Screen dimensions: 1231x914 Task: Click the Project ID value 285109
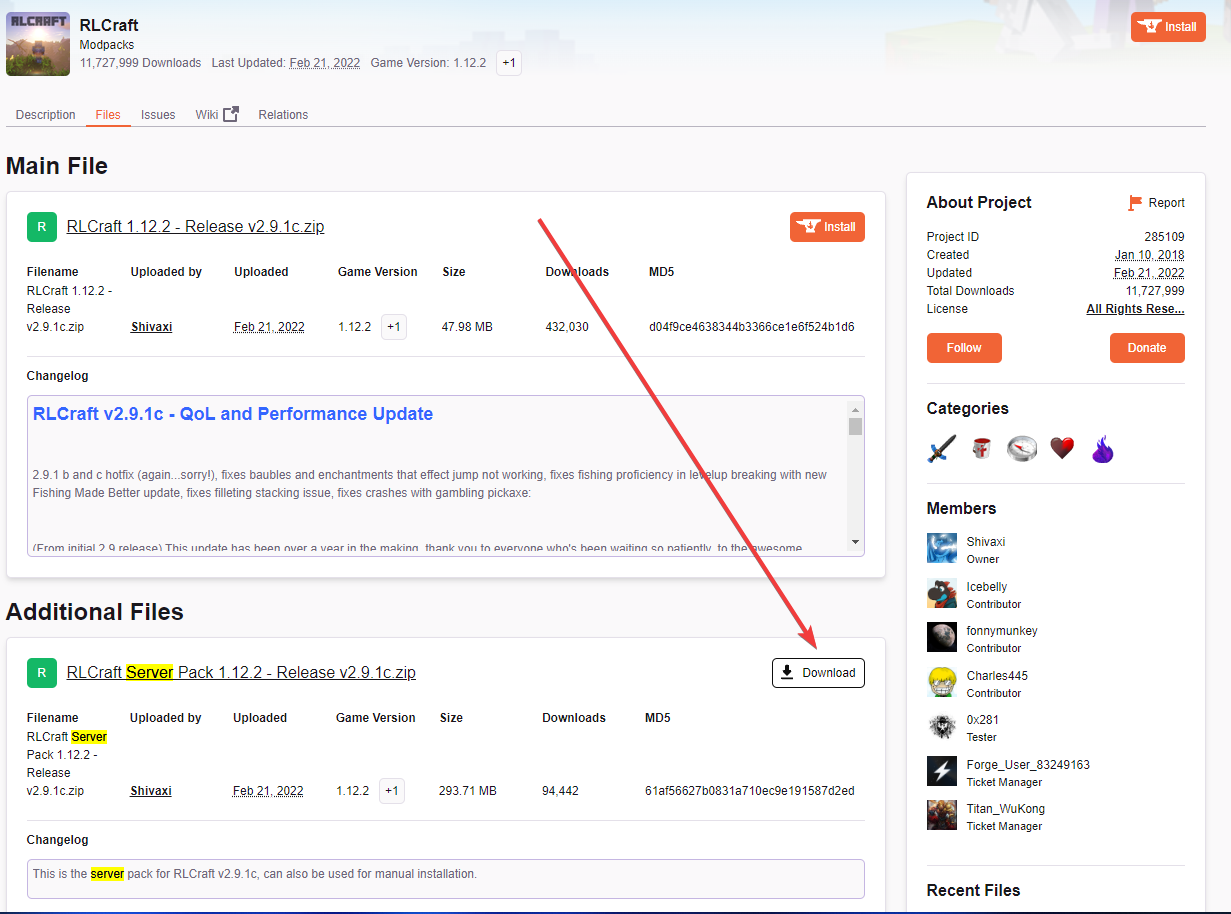point(1165,237)
